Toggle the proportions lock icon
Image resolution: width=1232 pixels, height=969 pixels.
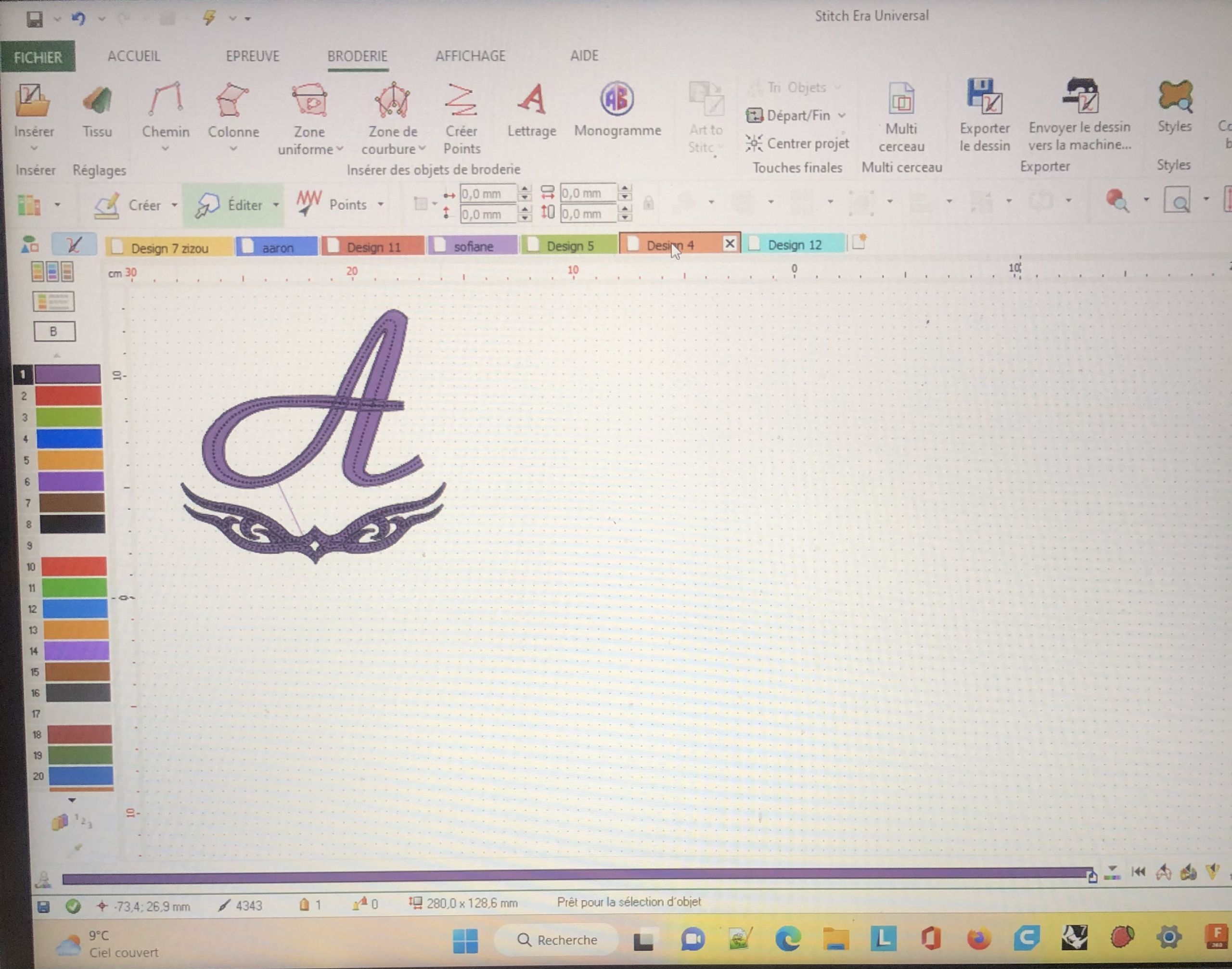point(649,203)
